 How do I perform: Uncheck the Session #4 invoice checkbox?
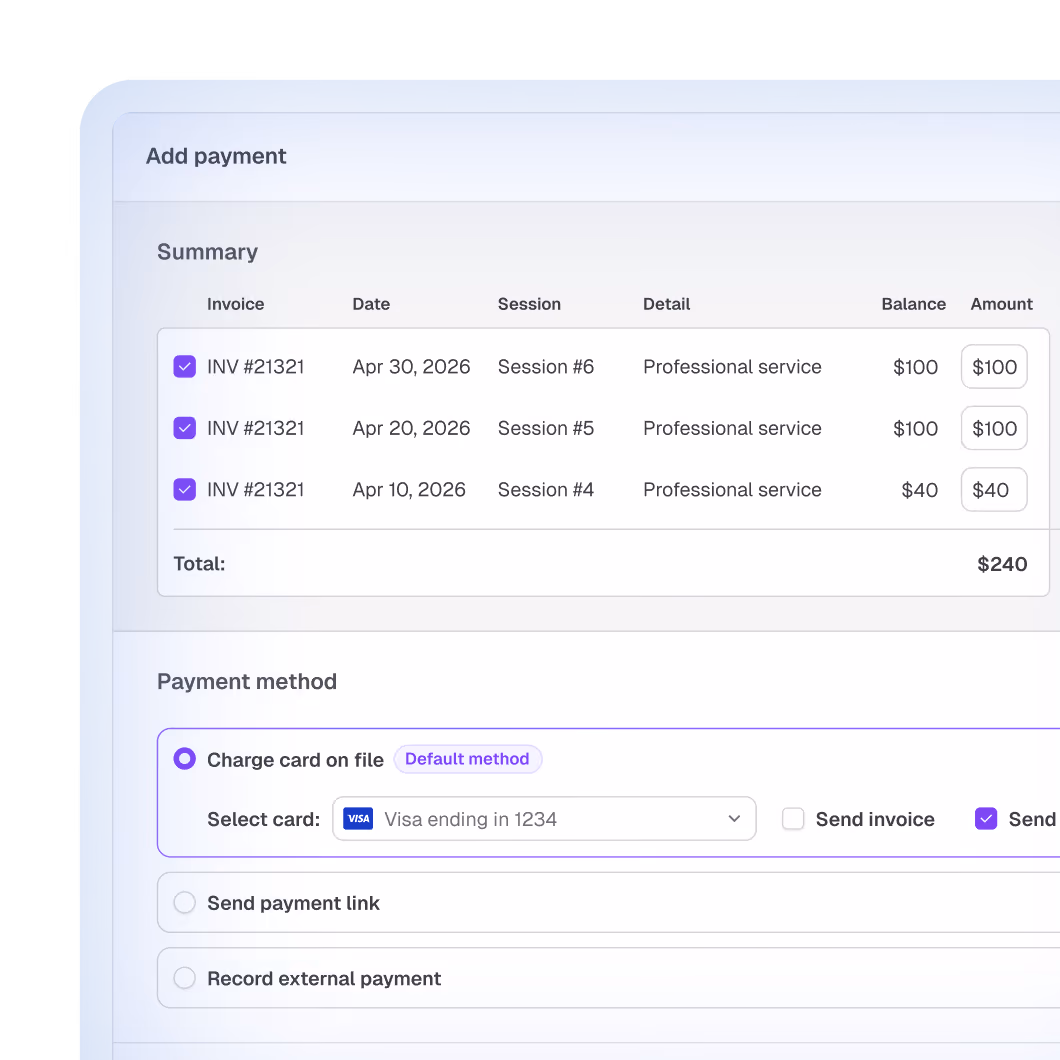tap(185, 489)
